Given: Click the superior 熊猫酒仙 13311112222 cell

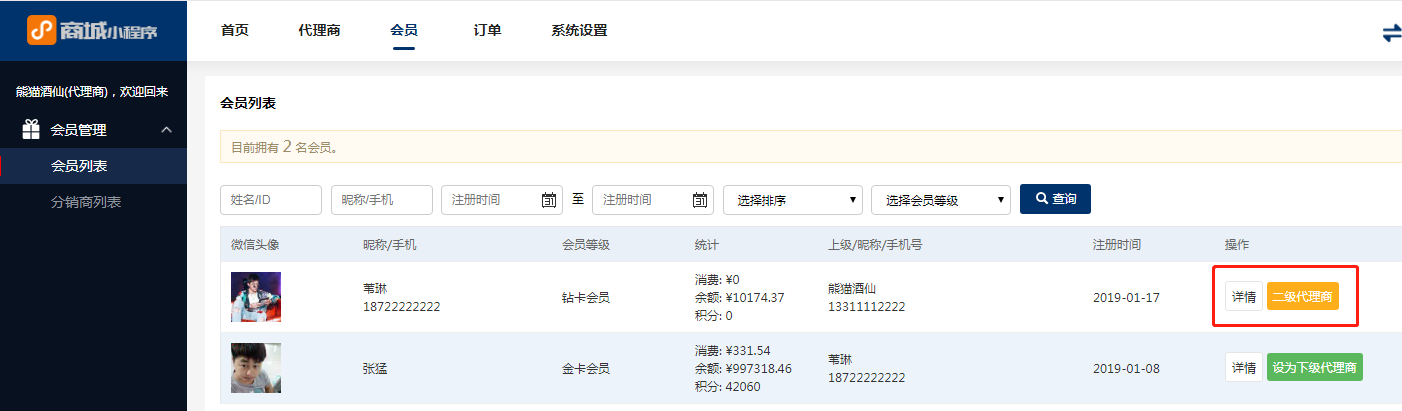Looking at the screenshot, I should pyautogui.click(x=867, y=297).
